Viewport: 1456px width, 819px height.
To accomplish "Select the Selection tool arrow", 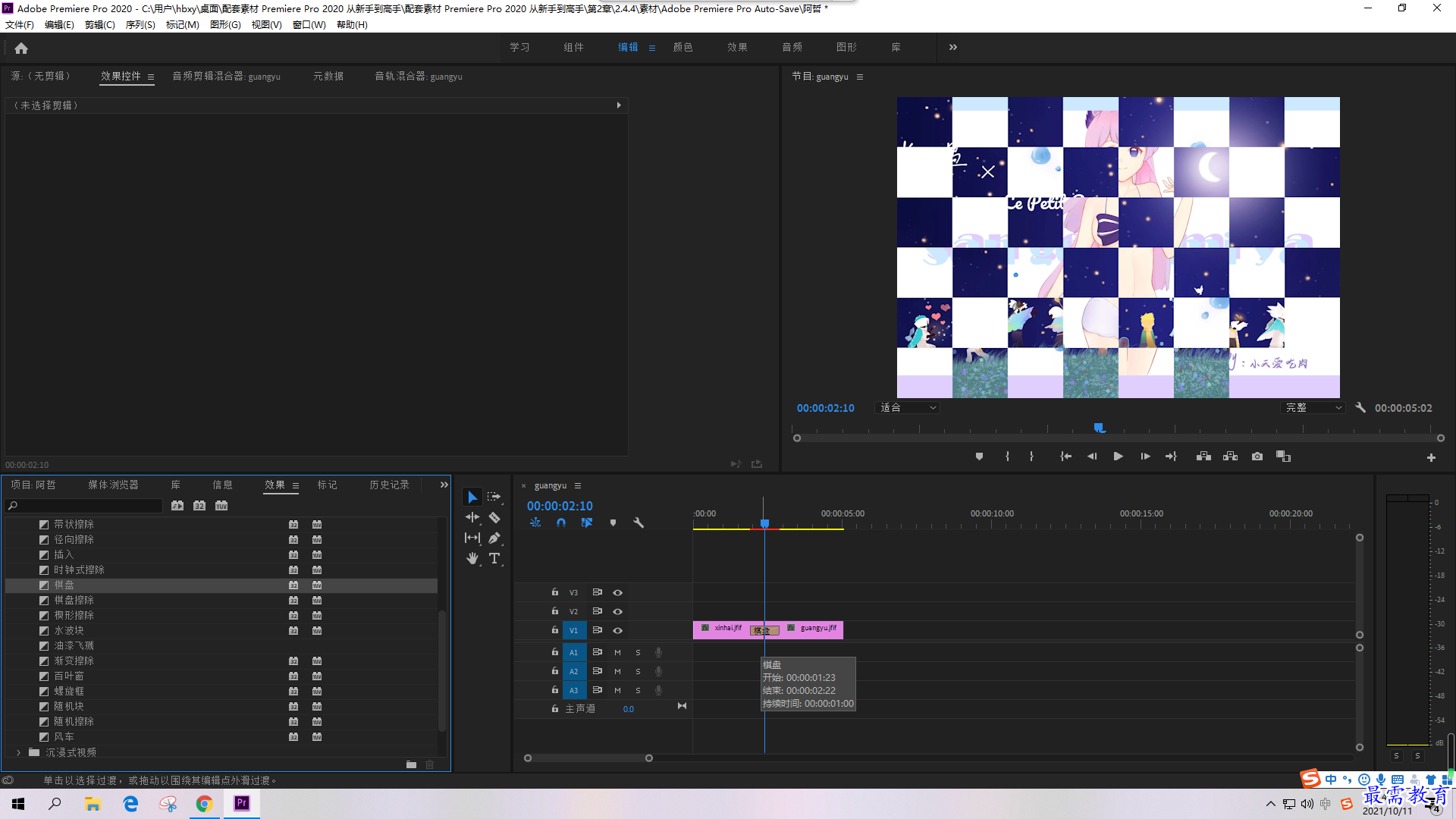I will pos(472,497).
